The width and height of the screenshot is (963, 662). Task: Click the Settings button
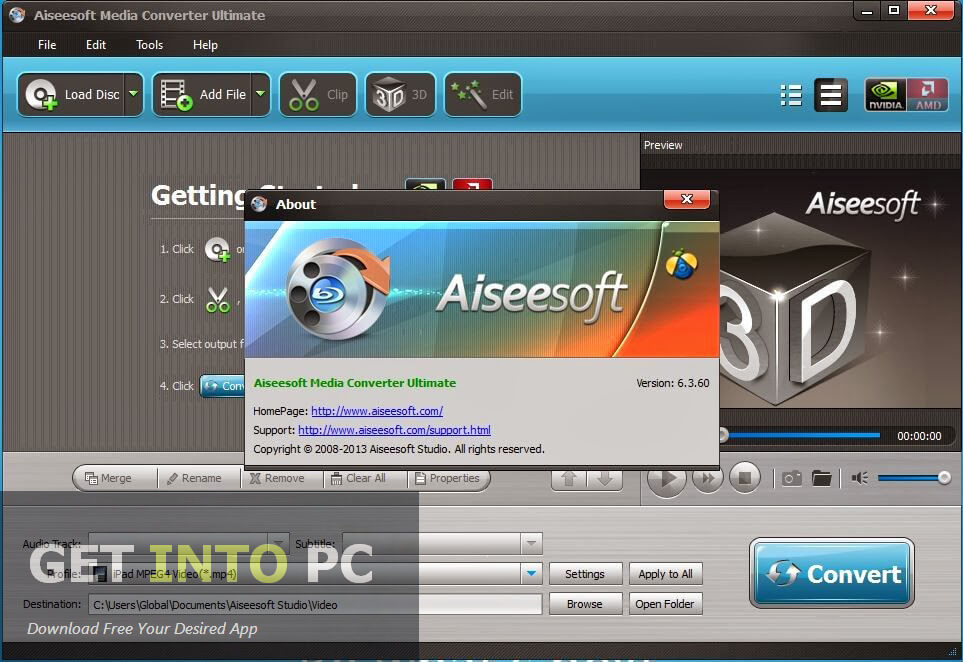point(585,574)
